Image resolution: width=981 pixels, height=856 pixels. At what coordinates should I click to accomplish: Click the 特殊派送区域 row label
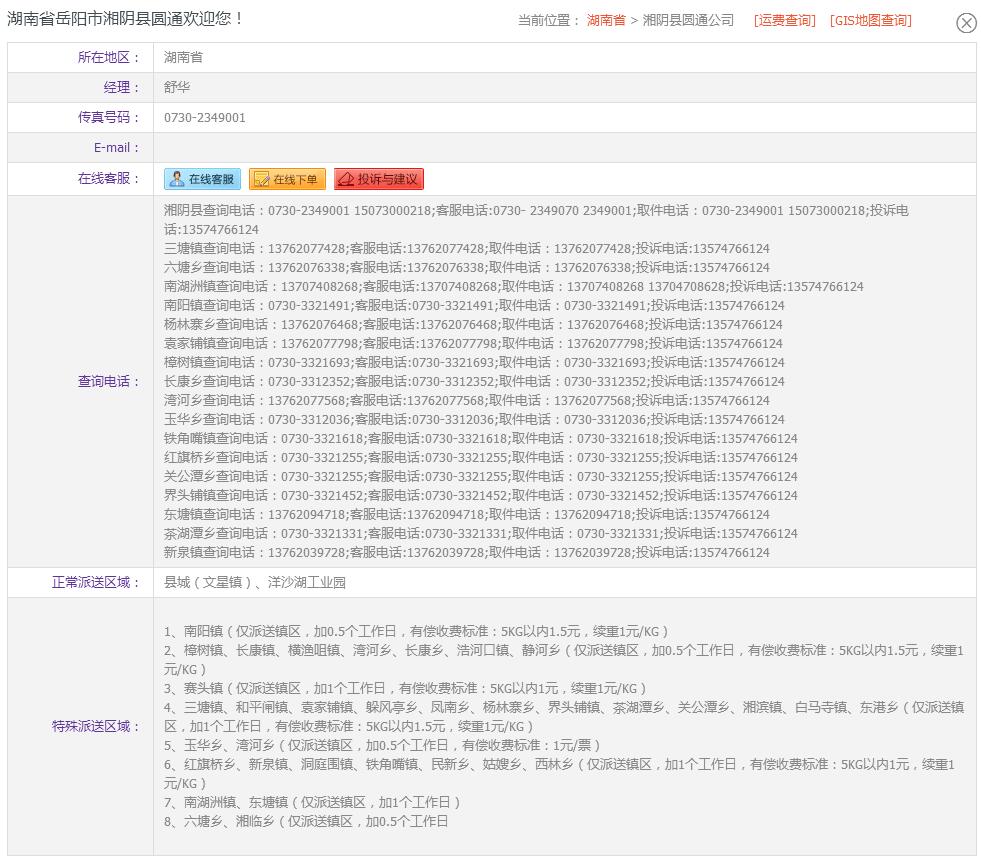(96, 726)
